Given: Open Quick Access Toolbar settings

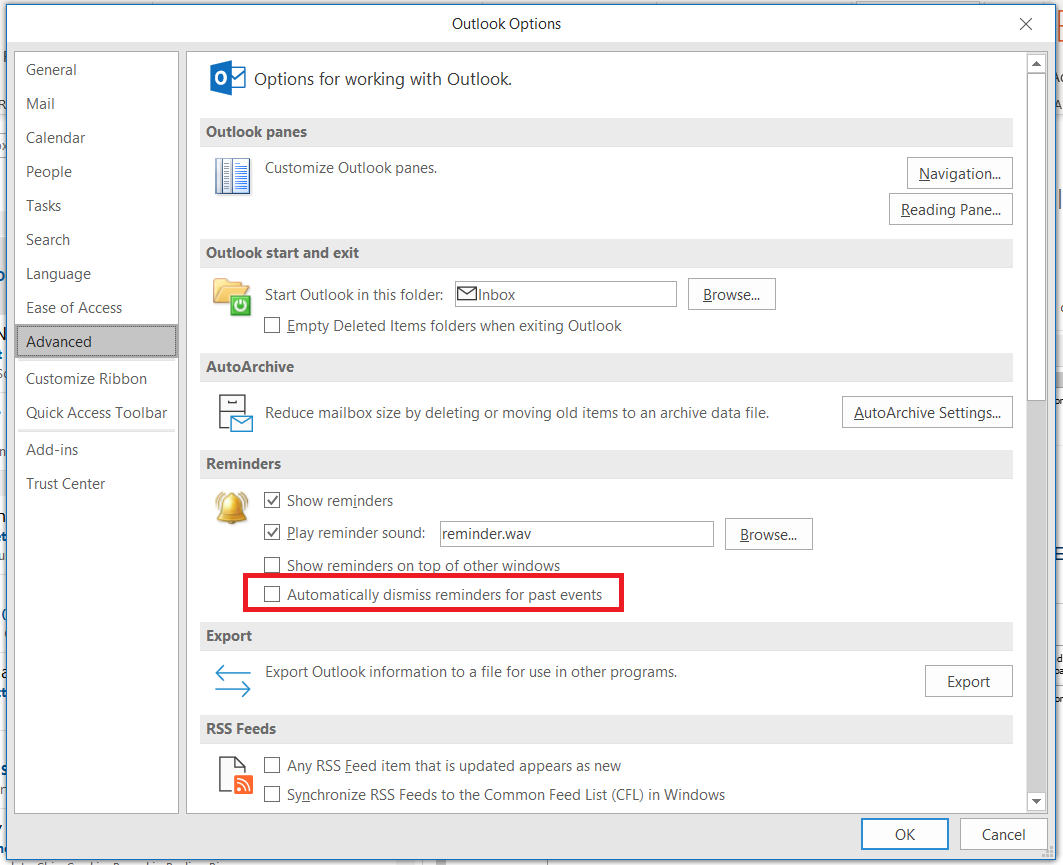Looking at the screenshot, I should tap(96, 412).
